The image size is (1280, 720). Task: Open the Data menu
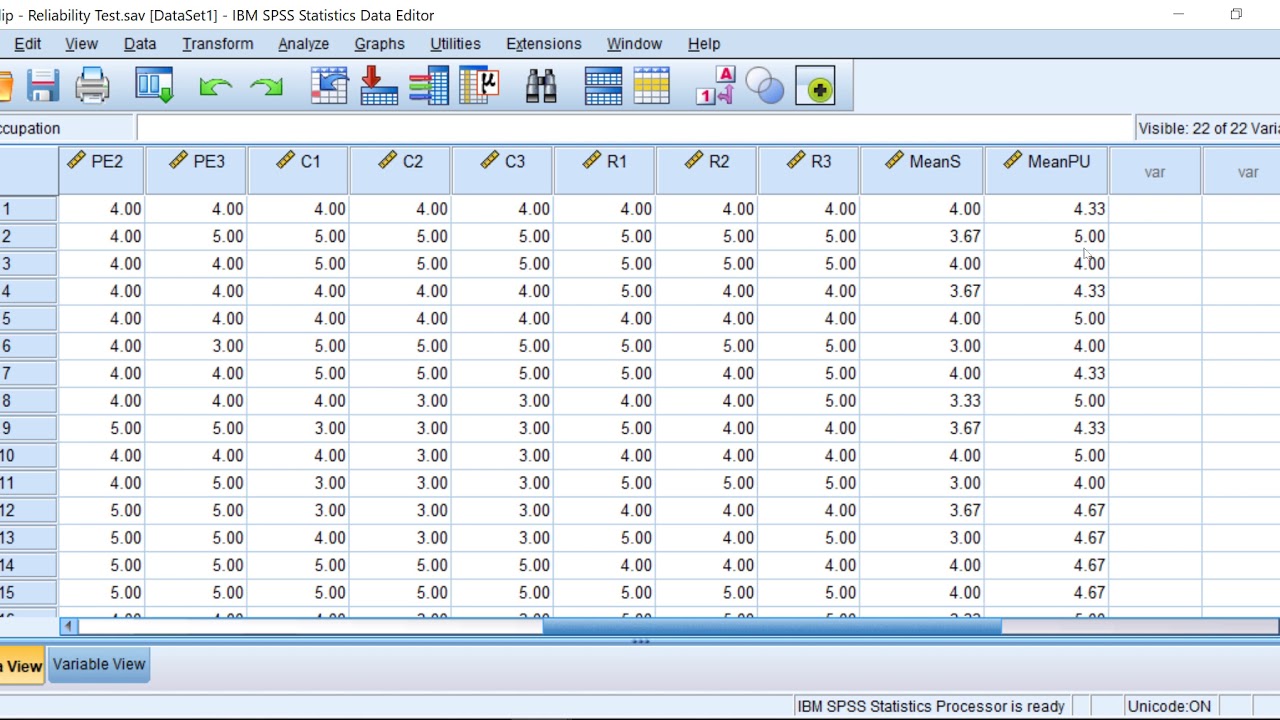(140, 44)
